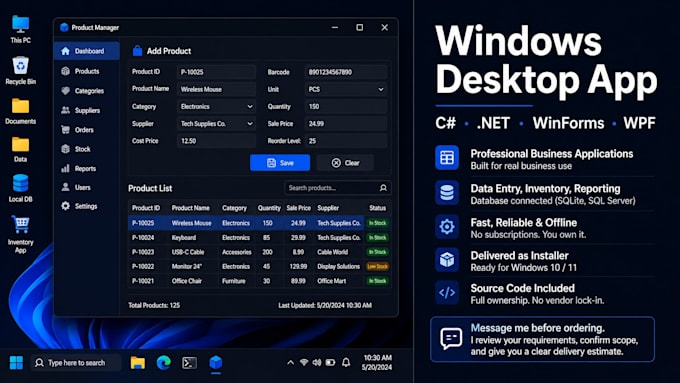Image resolution: width=680 pixels, height=383 pixels.
Task: Click the Message me before ordering chat icon
Action: click(451, 338)
